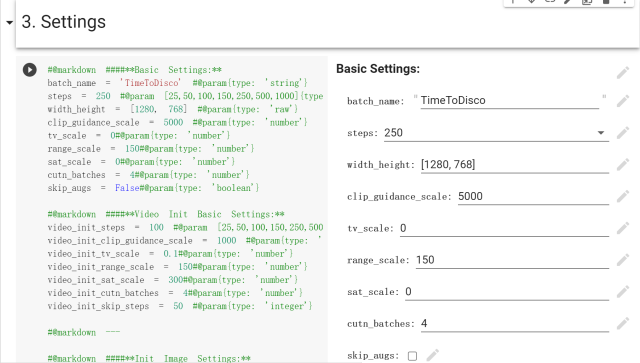Toggle the skip_augs checkbox
Image resolution: width=640 pixels, height=363 pixels.
pos(412,356)
